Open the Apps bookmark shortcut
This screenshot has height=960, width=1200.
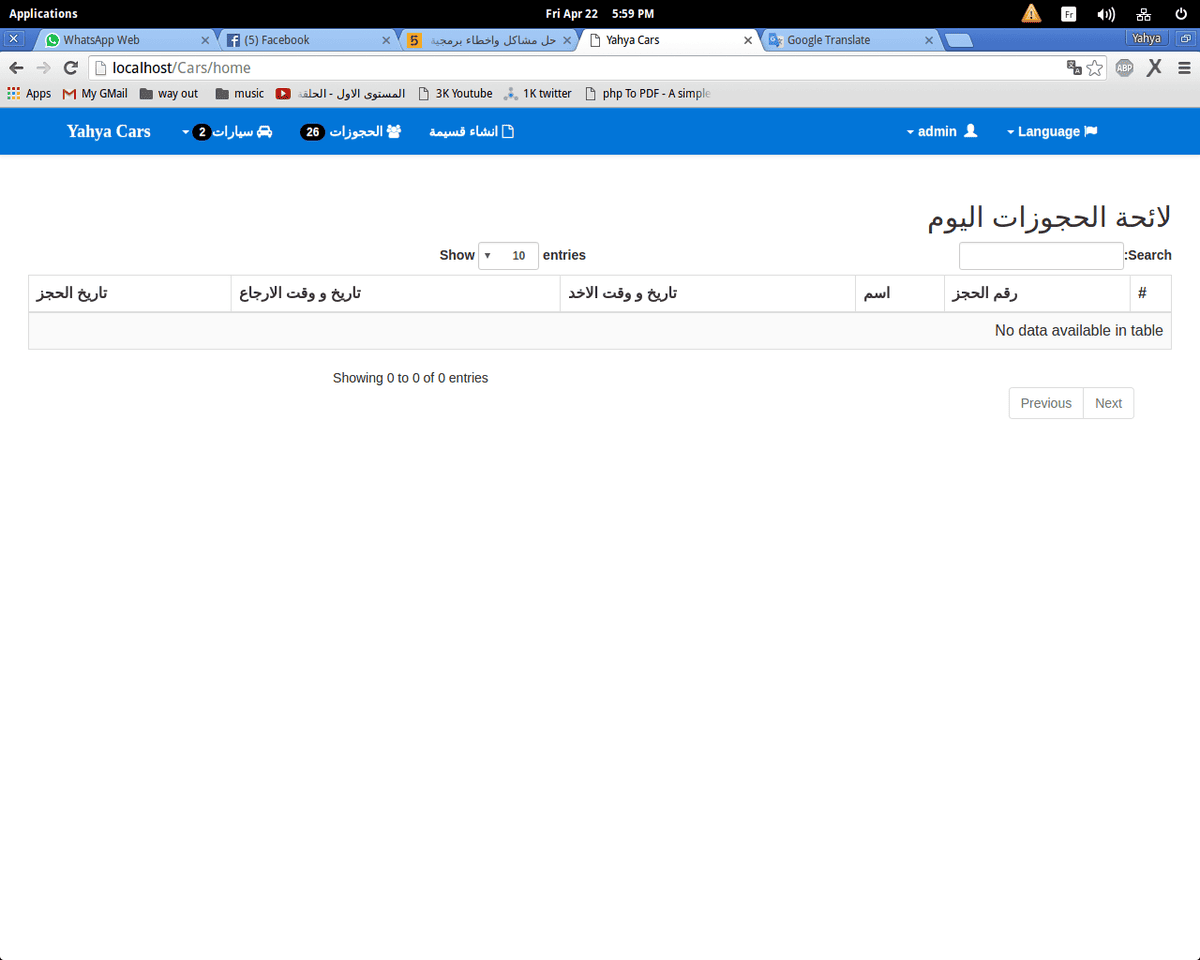(x=29, y=93)
